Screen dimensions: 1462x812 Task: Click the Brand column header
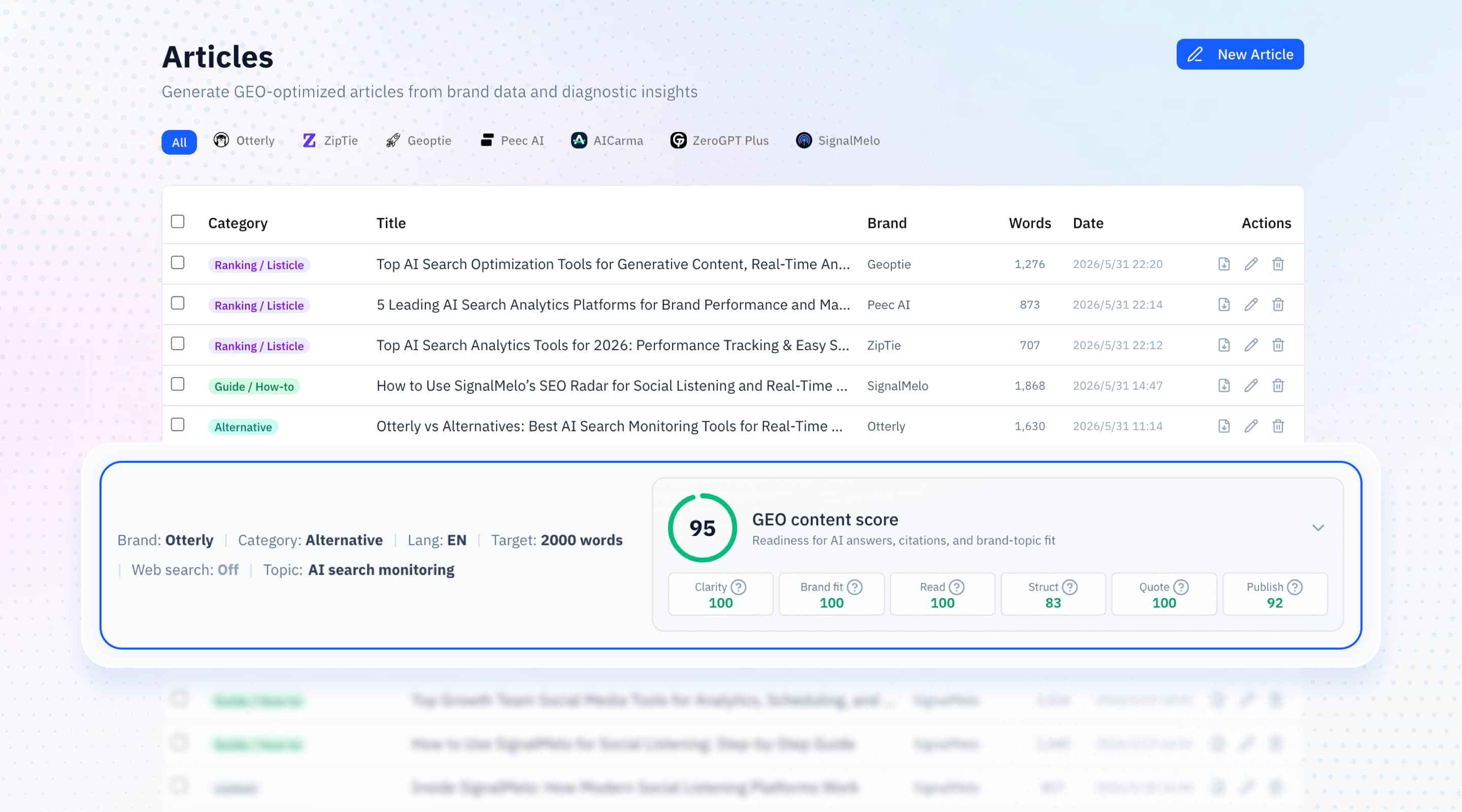coord(886,223)
